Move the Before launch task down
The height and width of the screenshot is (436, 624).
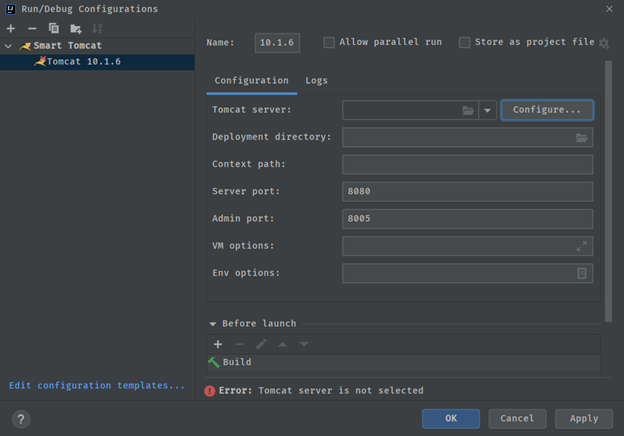304,344
